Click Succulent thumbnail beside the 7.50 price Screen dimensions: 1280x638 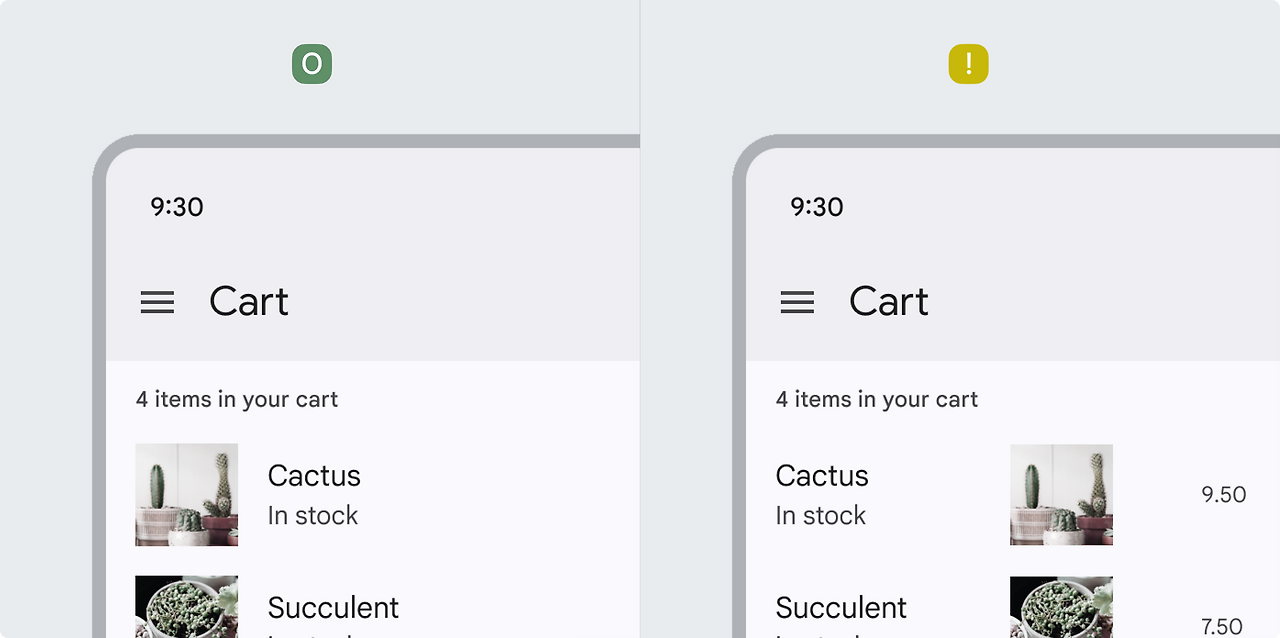tap(1061, 606)
